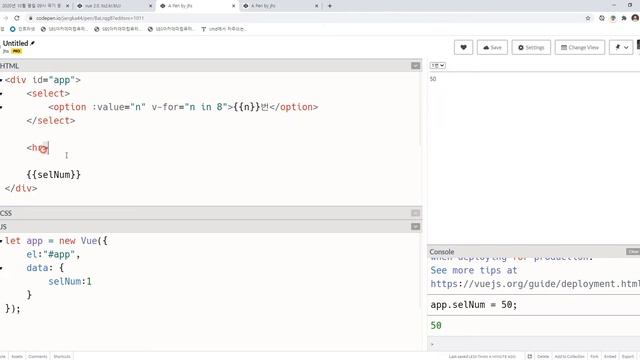Click Export in footer bar

click(628, 356)
